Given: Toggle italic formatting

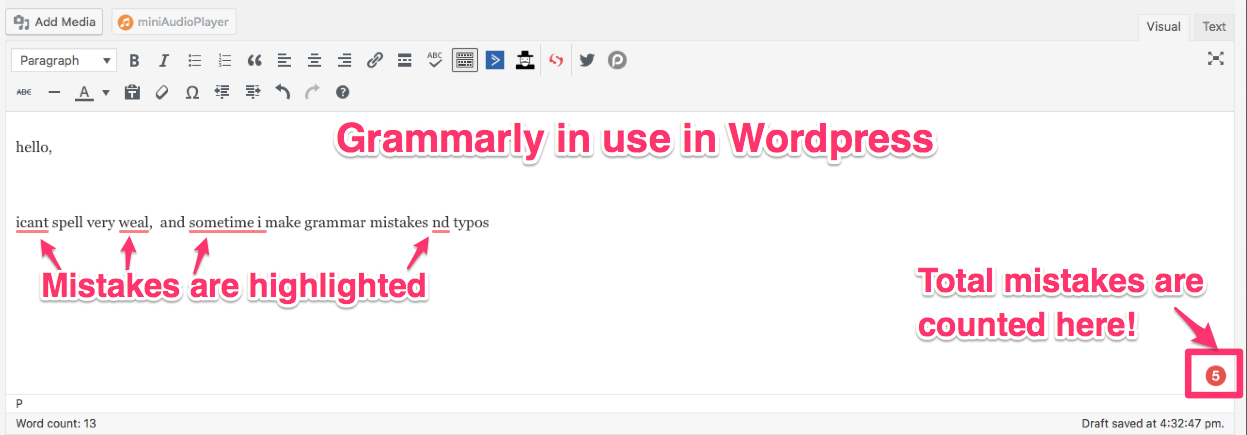Looking at the screenshot, I should tap(164, 60).
